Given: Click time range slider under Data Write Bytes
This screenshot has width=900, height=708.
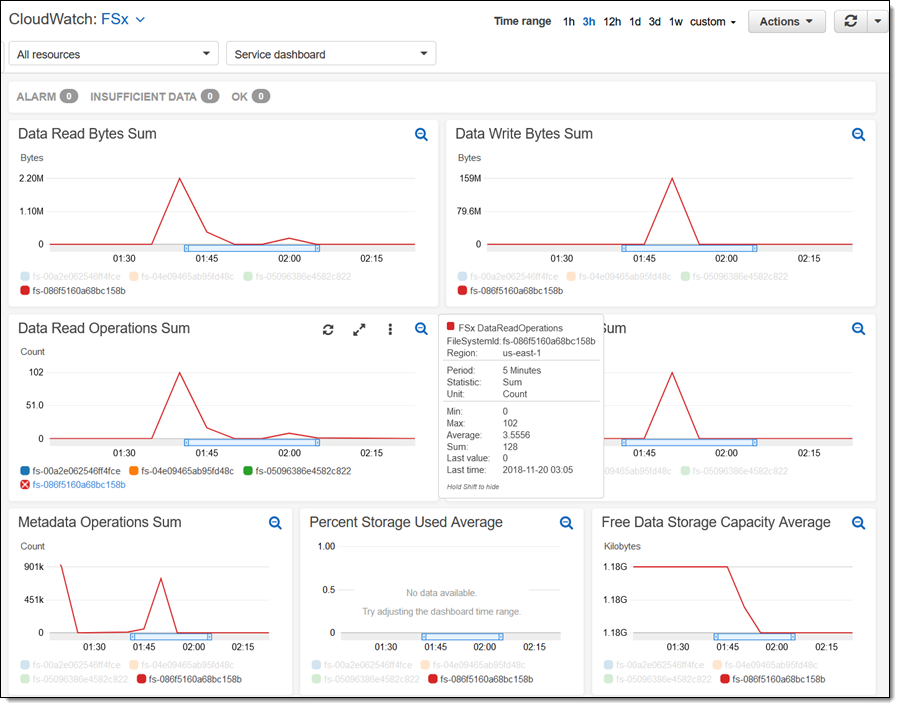Looking at the screenshot, I should pos(688,248).
